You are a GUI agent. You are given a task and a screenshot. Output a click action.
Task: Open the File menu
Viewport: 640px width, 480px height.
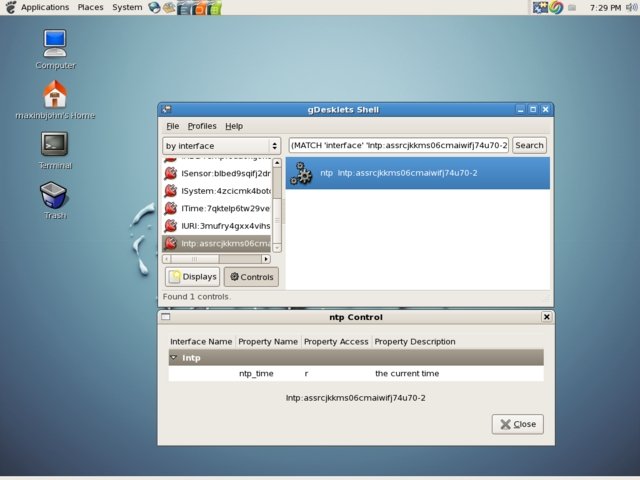click(x=173, y=126)
